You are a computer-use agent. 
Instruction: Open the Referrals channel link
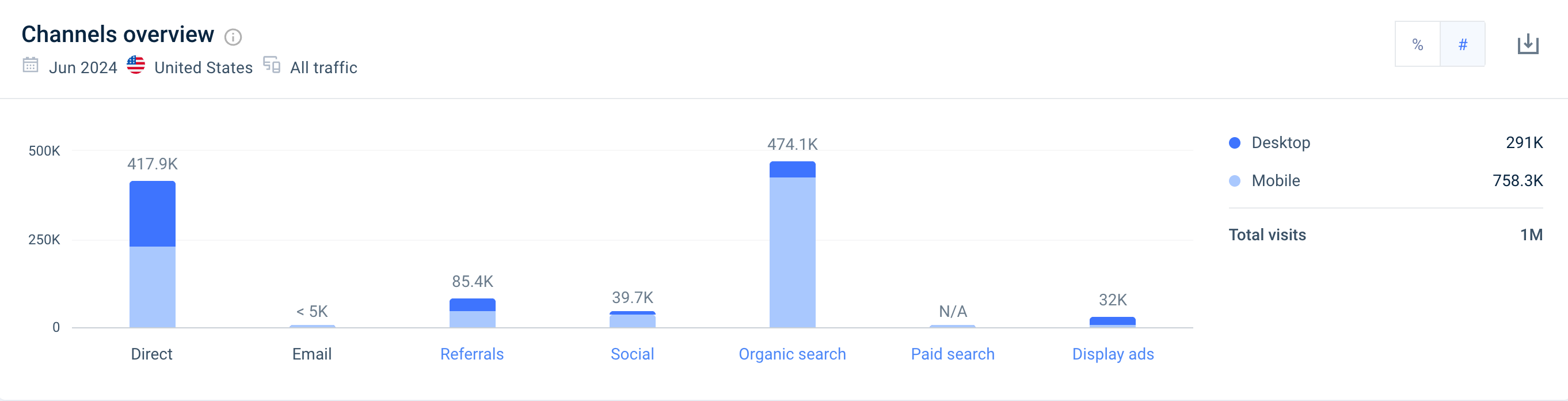(472, 354)
